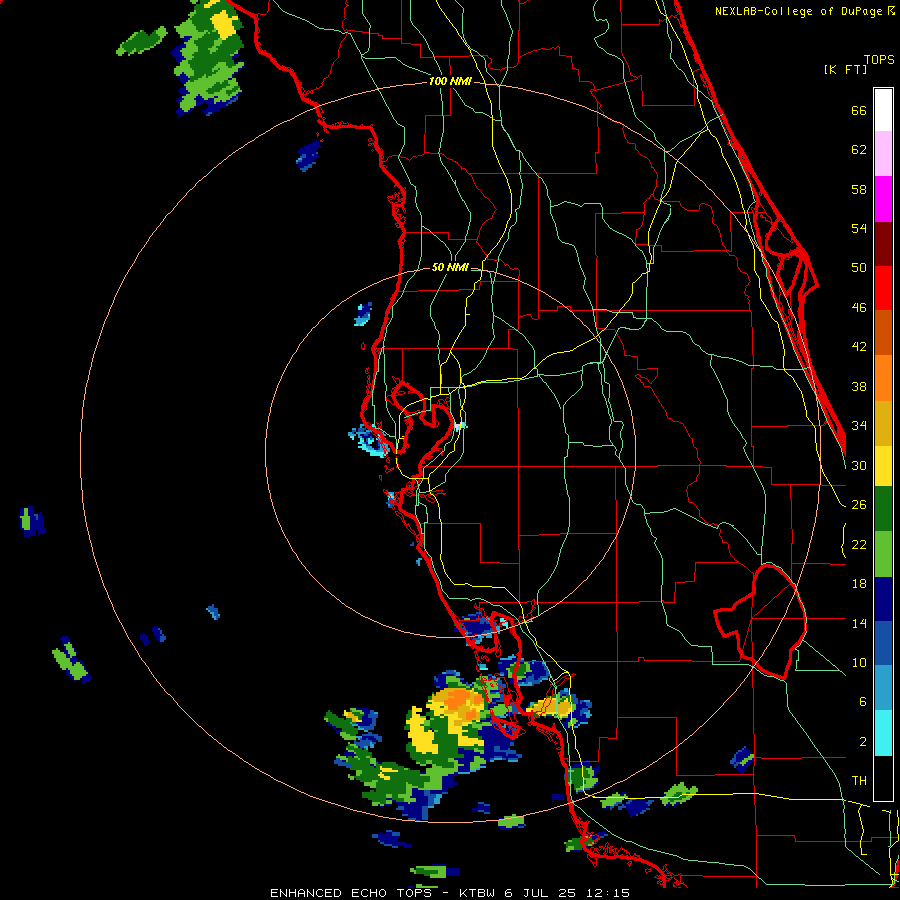
Task: Pick the cyan legend swatch
Action: 883,733
